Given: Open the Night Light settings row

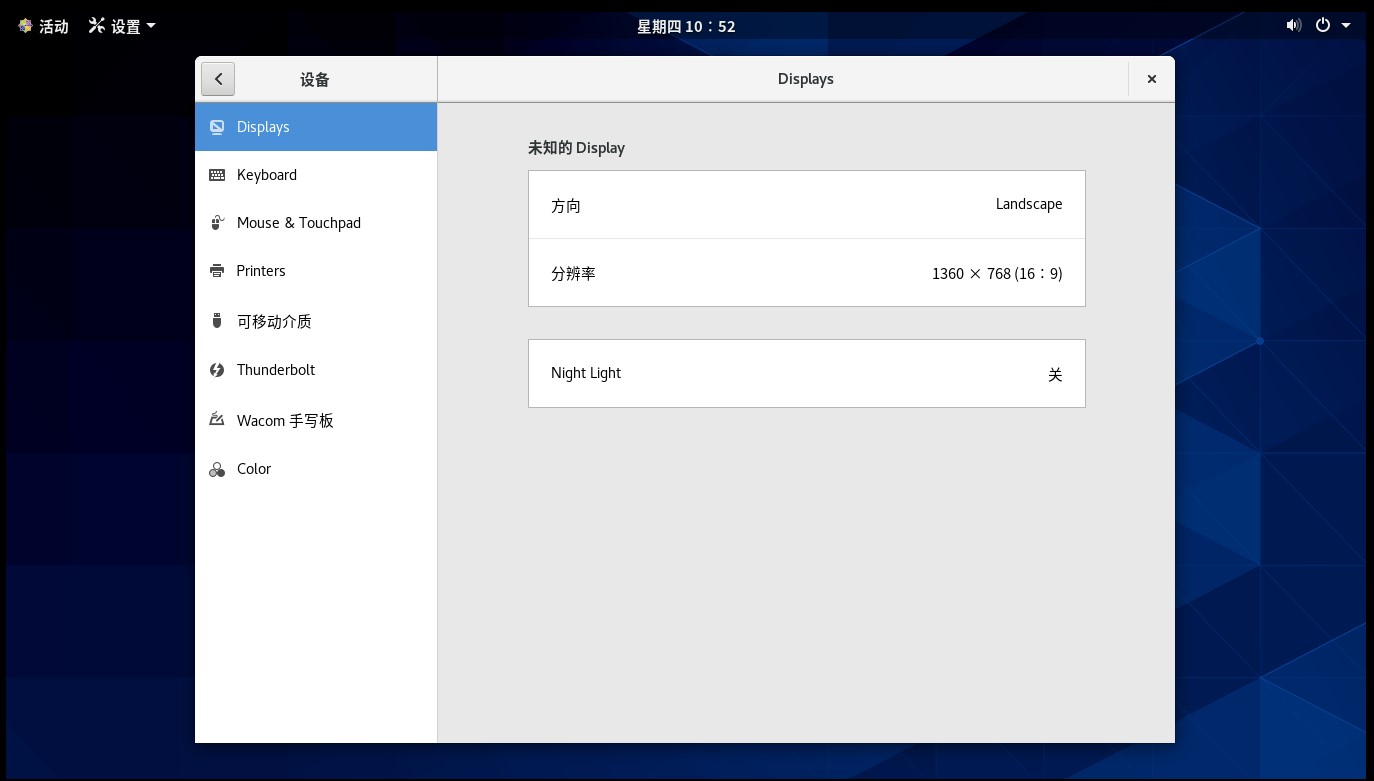Looking at the screenshot, I should point(807,373).
